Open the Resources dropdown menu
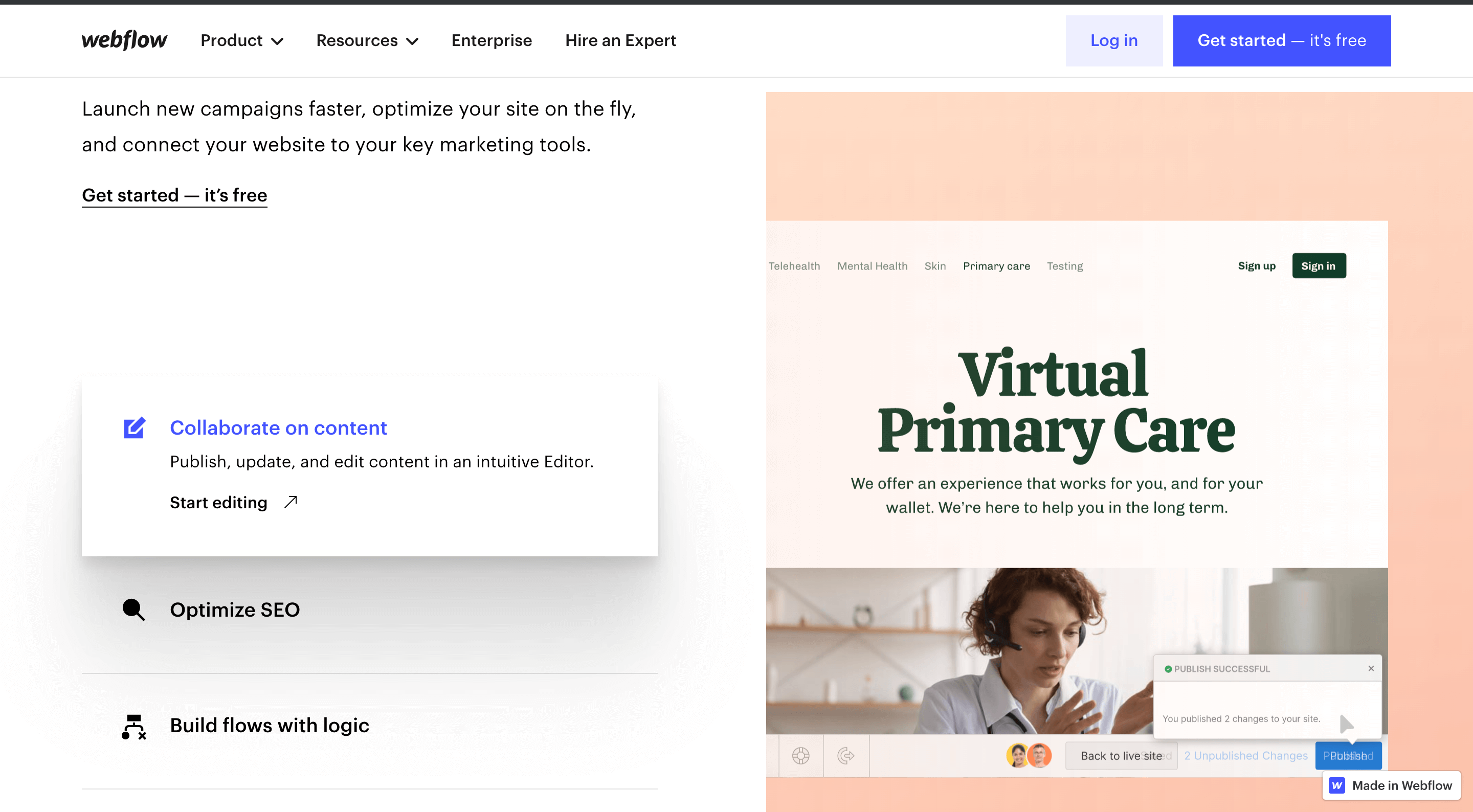 (367, 40)
